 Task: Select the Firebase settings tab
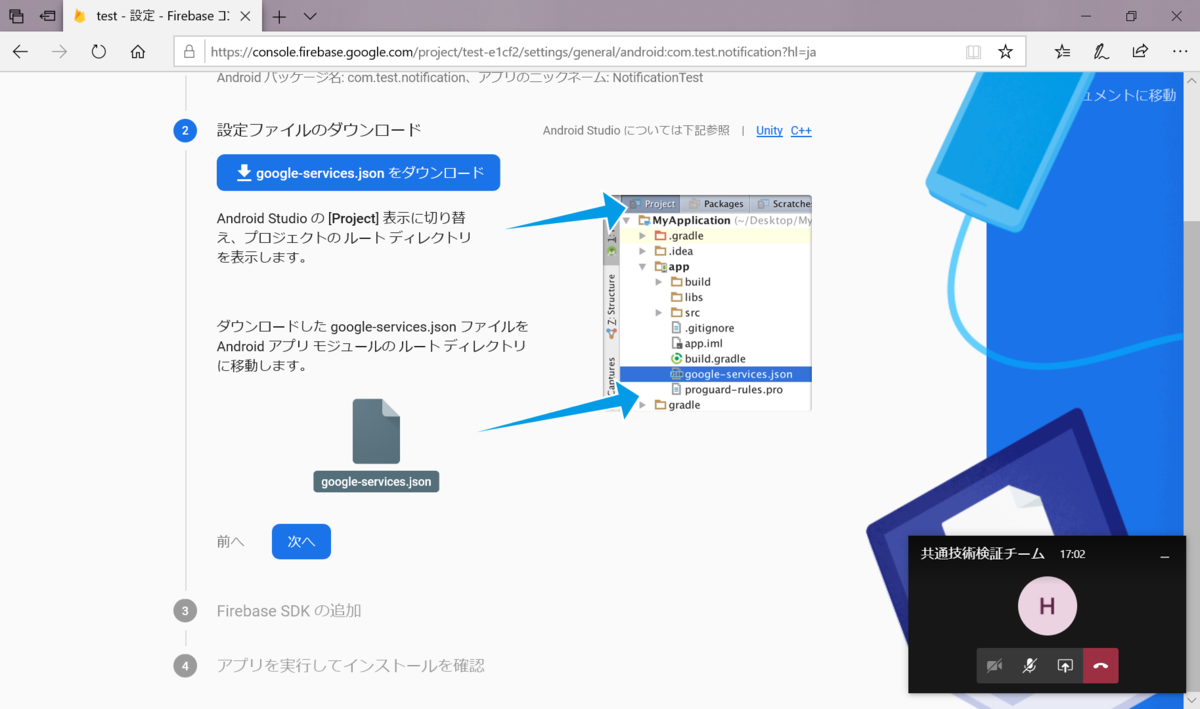[163, 16]
